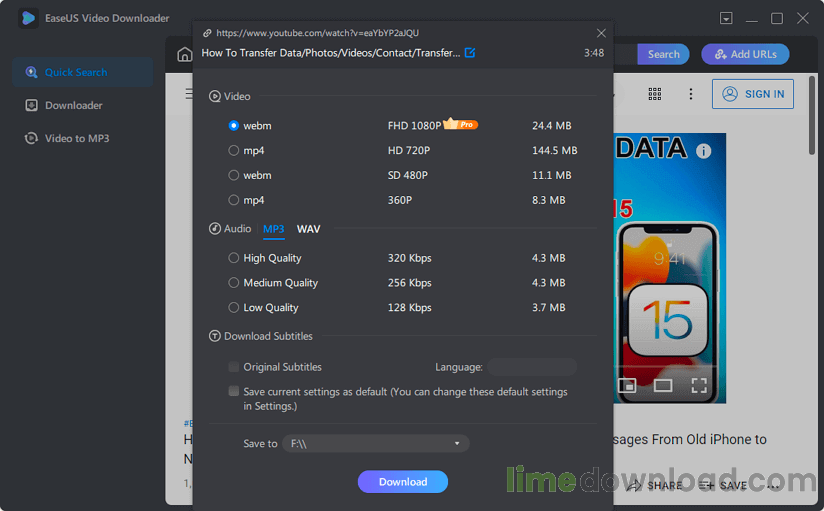Open the subtitle Language dropdown
The width and height of the screenshot is (824, 511).
531,367
